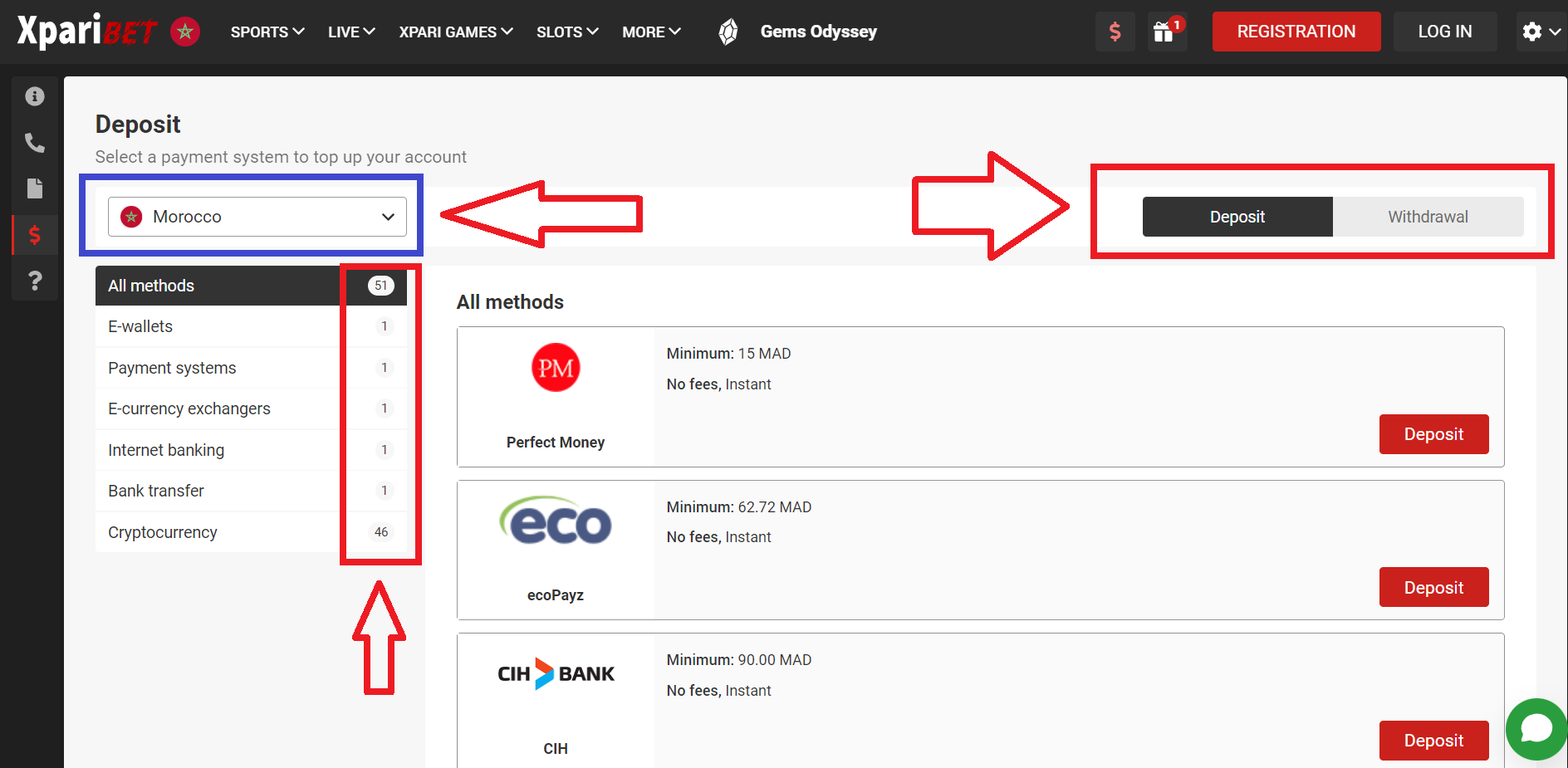Click the Deposit page heading
Viewport: 1568px width, 768px height.
coord(138,125)
